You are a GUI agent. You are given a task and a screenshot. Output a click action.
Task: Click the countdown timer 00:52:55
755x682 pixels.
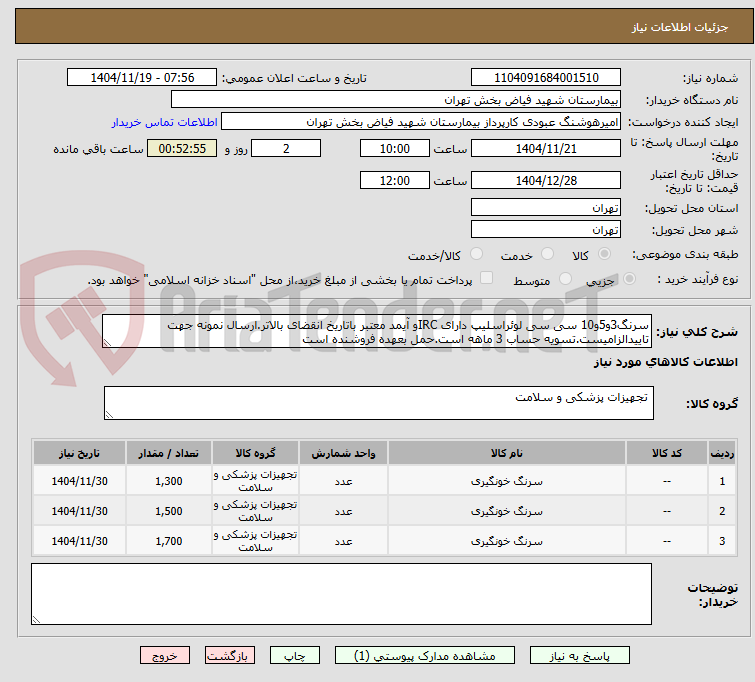(x=182, y=148)
